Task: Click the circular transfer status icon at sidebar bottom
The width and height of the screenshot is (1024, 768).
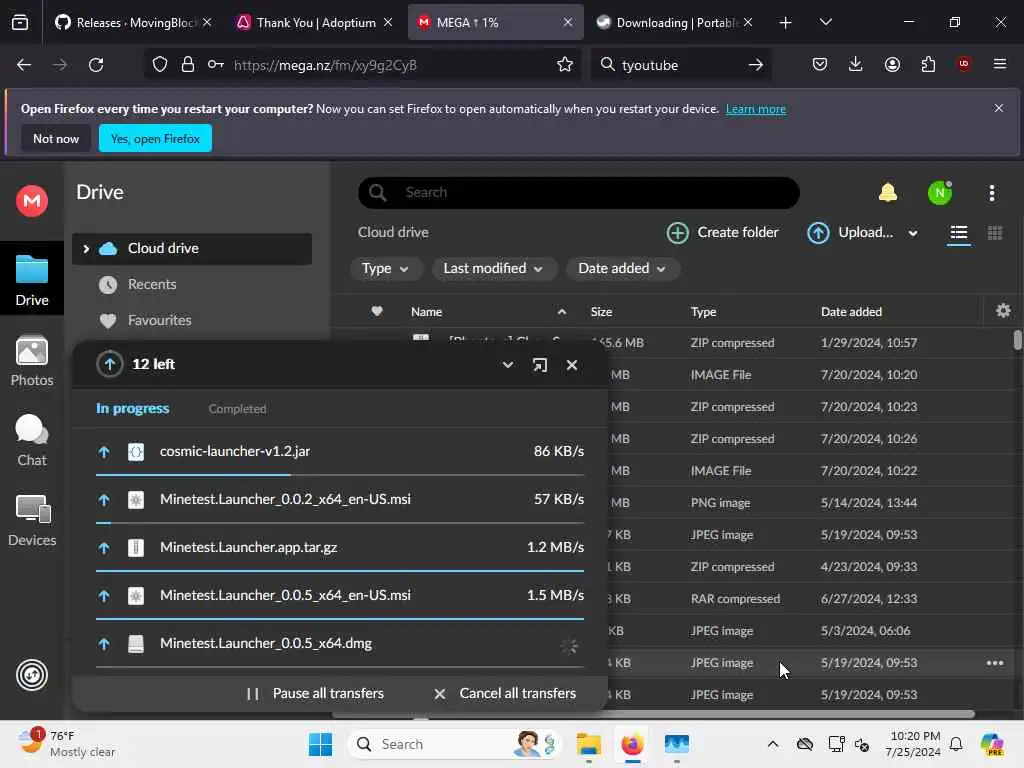Action: pos(32,675)
